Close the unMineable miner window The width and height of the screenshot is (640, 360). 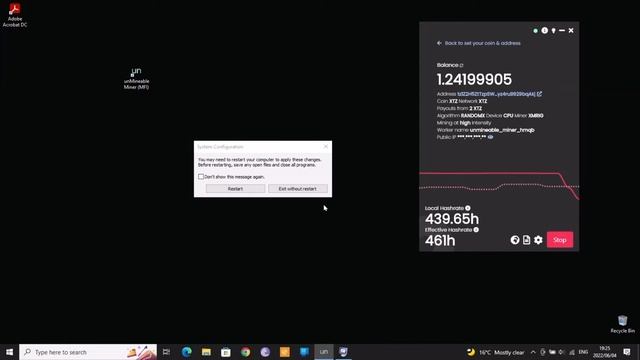coord(571,31)
